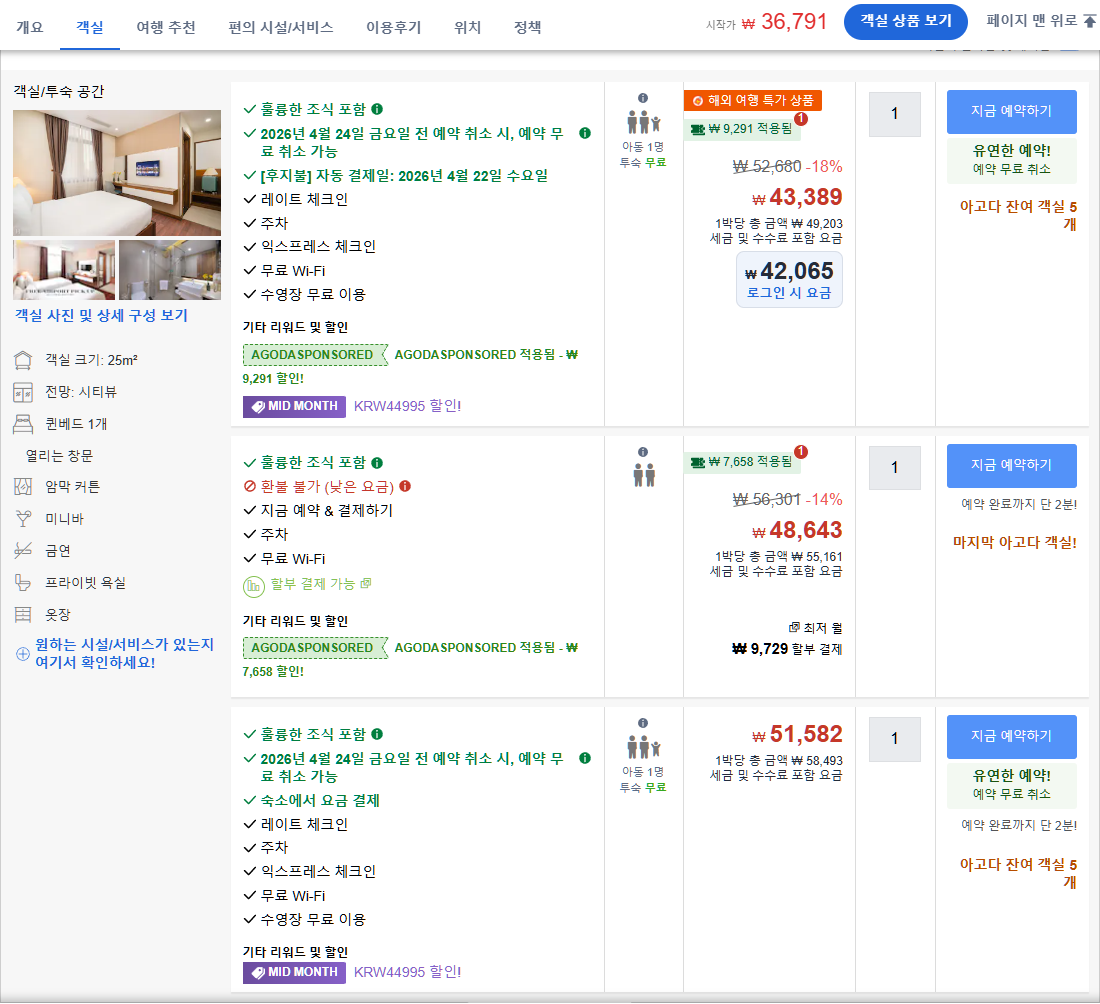Open the 위치 tab
Screen dimensions: 1100x1004
point(467,27)
